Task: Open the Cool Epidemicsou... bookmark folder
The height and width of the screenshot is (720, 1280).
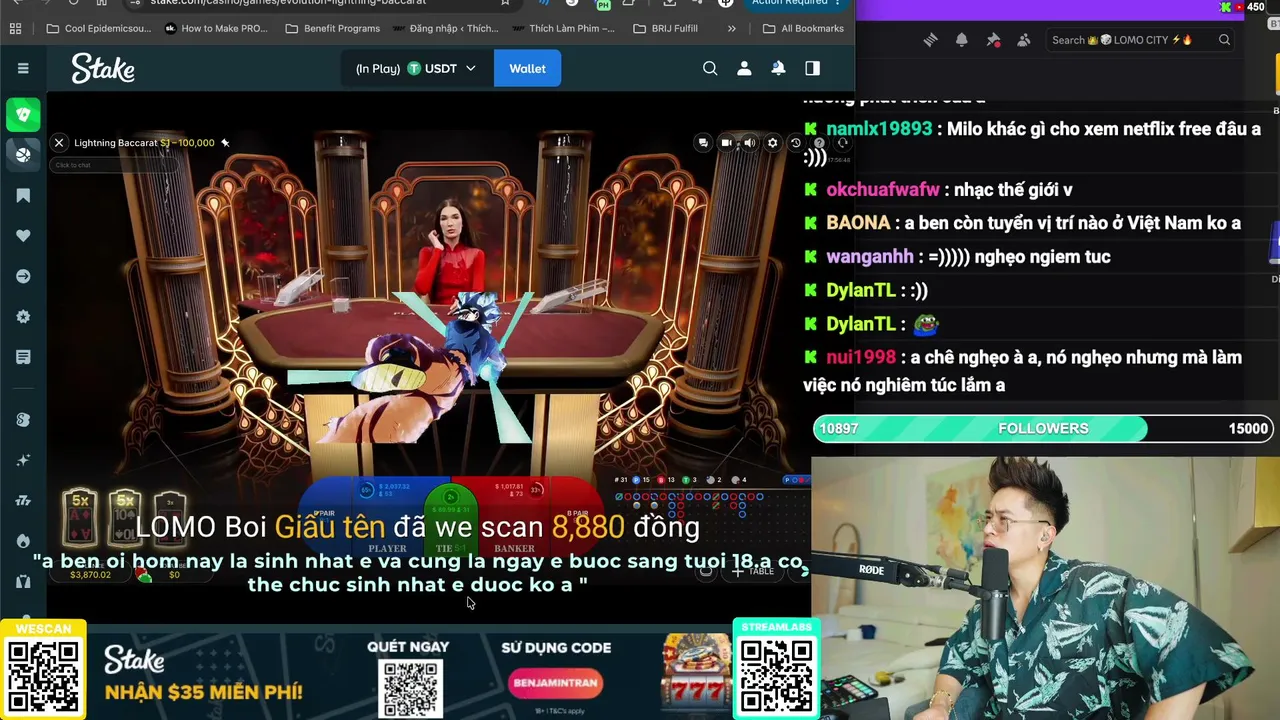Action: tap(99, 28)
